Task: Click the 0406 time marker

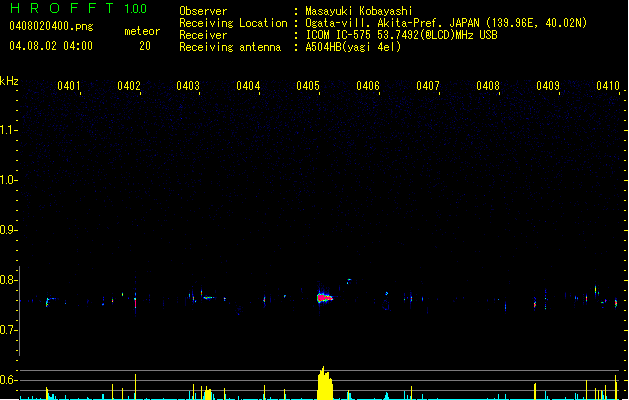Action: coord(368,85)
